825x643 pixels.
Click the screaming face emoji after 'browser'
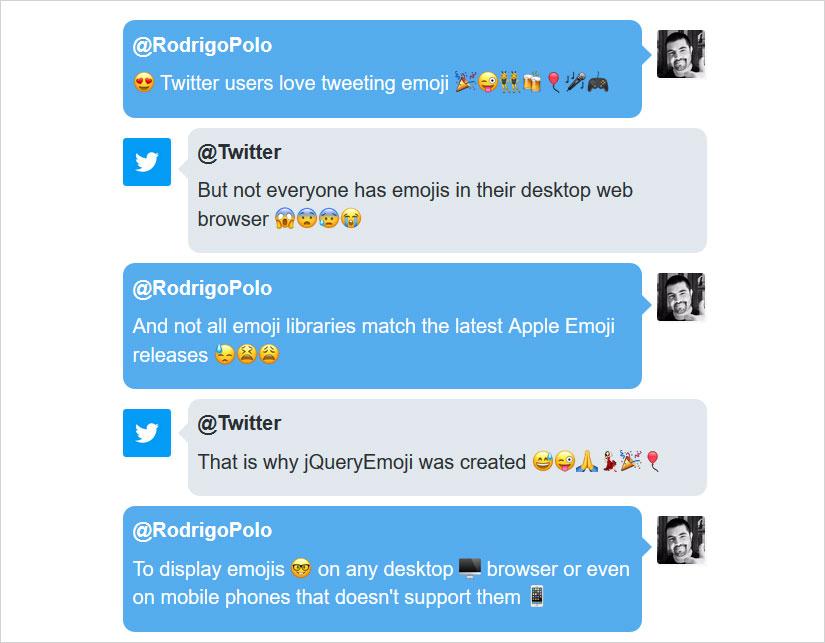pos(285,218)
